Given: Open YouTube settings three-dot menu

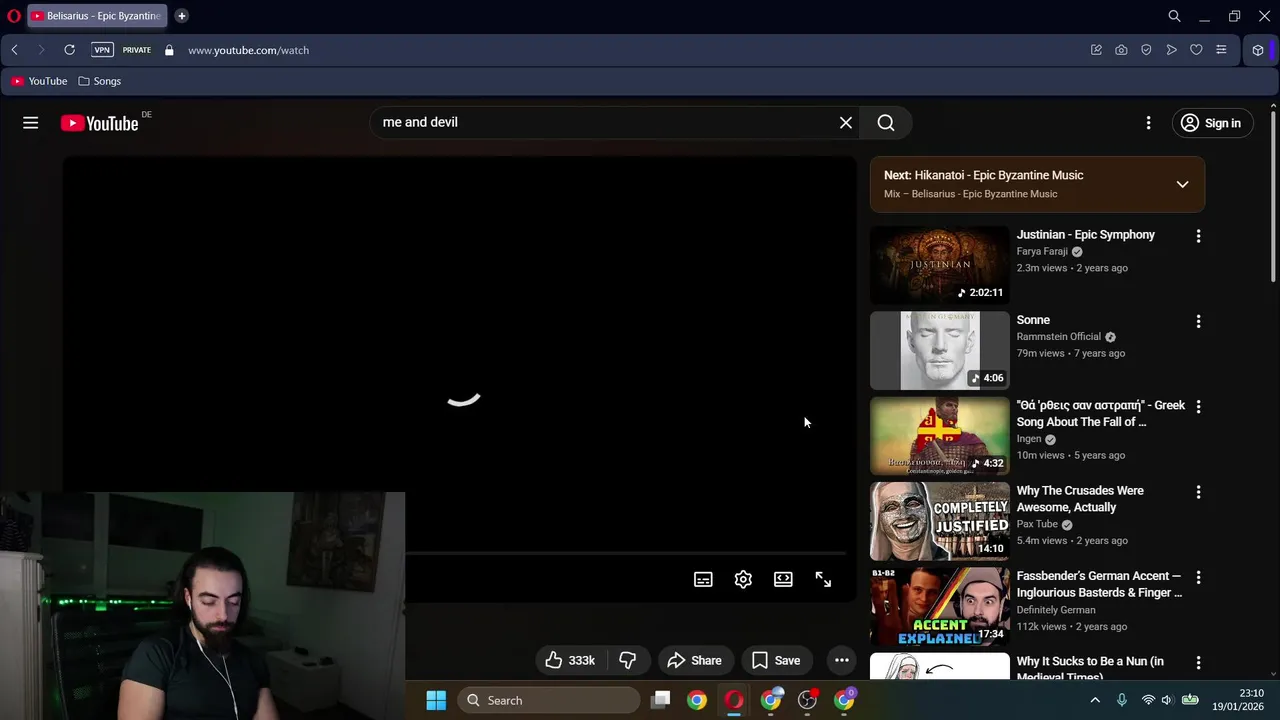Looking at the screenshot, I should (1148, 123).
